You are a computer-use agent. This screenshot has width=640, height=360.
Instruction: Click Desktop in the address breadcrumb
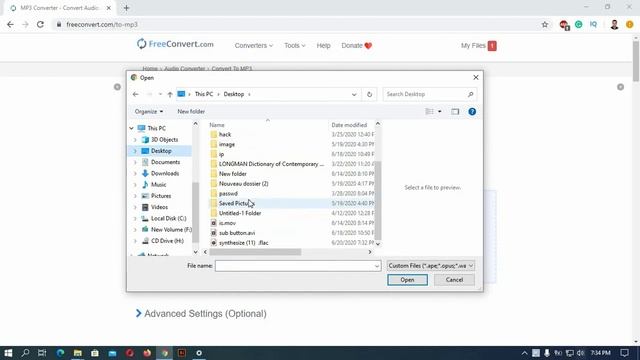[x=233, y=94]
